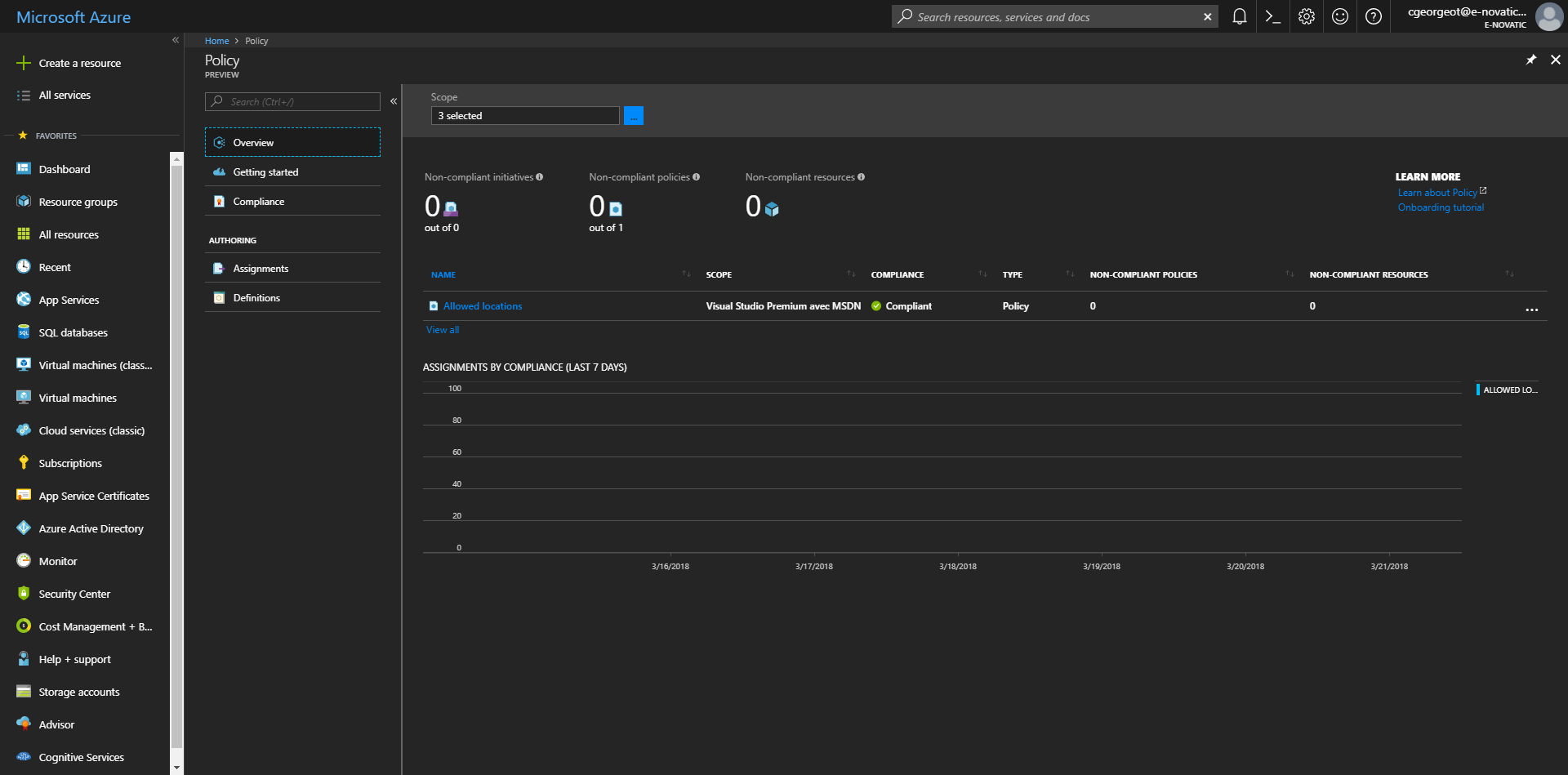Open the help question mark icon

pyautogui.click(x=1373, y=16)
